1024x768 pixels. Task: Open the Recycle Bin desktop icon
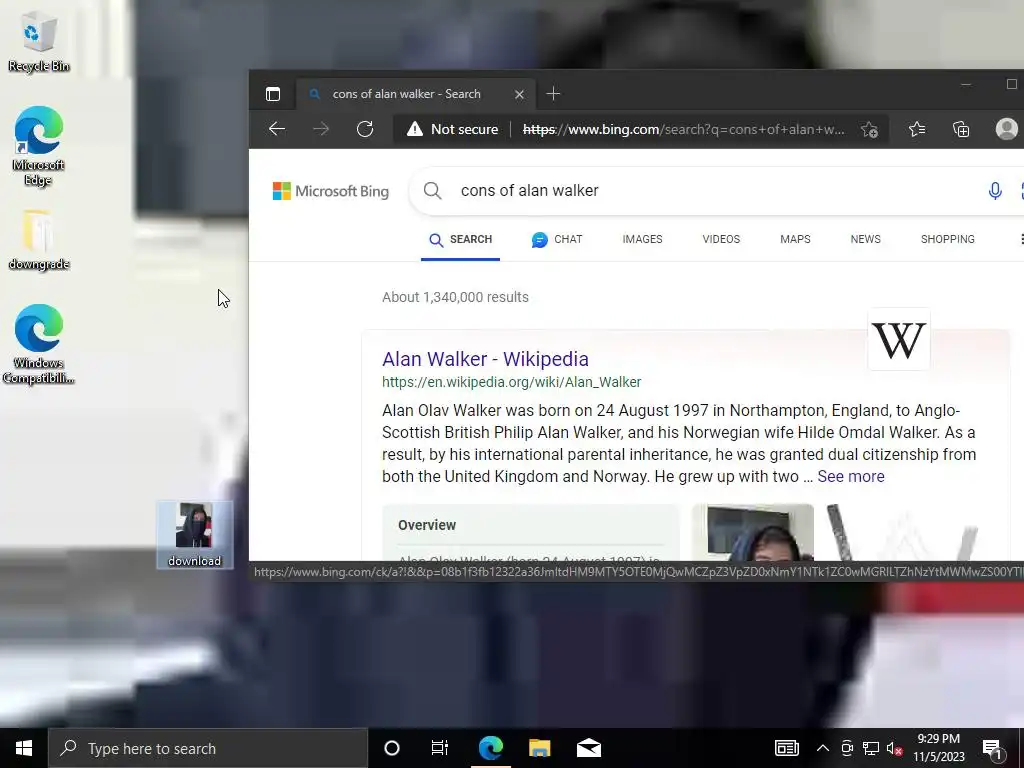[x=39, y=42]
